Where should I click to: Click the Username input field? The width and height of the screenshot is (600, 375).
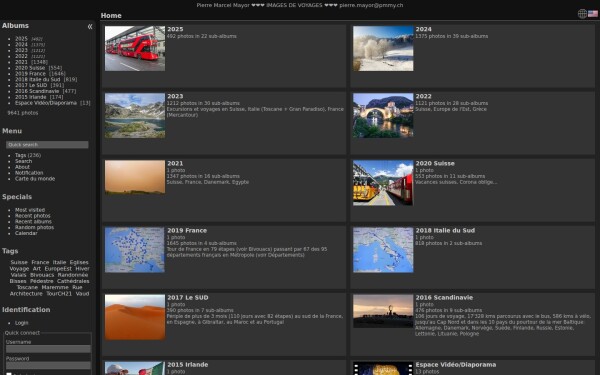coord(48,349)
